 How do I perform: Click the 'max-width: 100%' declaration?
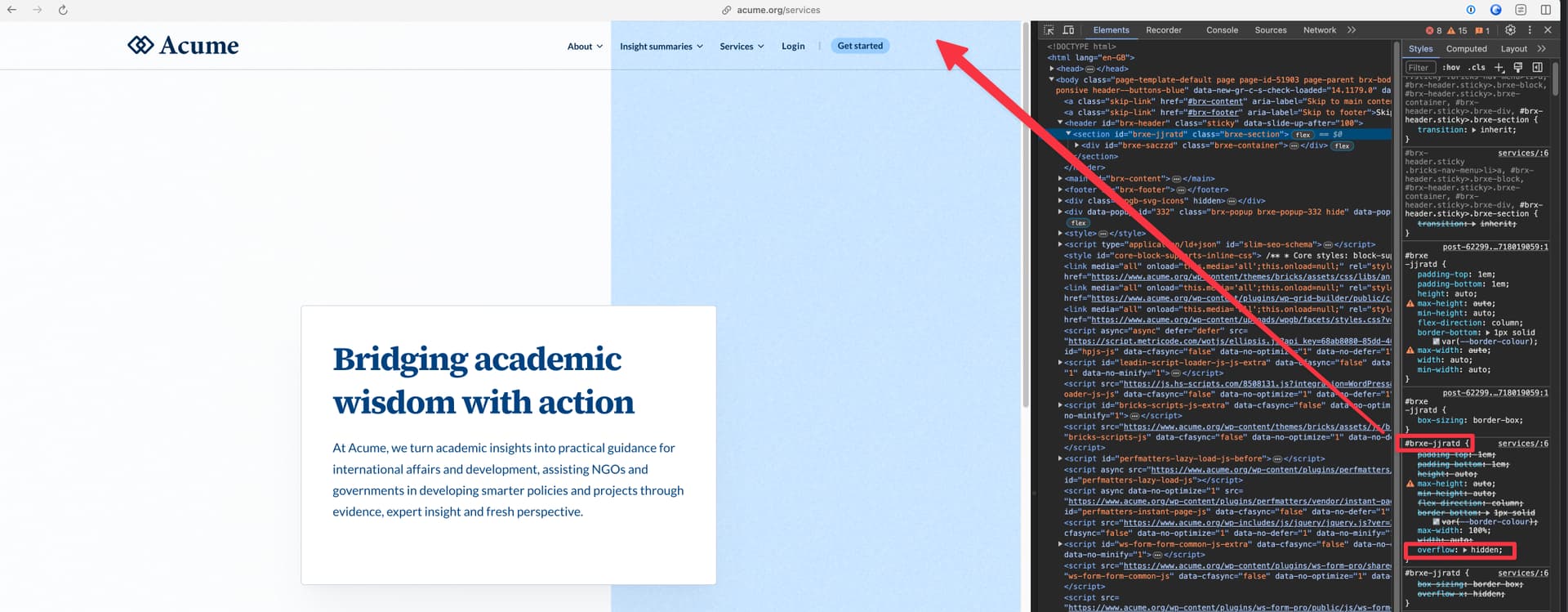(1454, 530)
